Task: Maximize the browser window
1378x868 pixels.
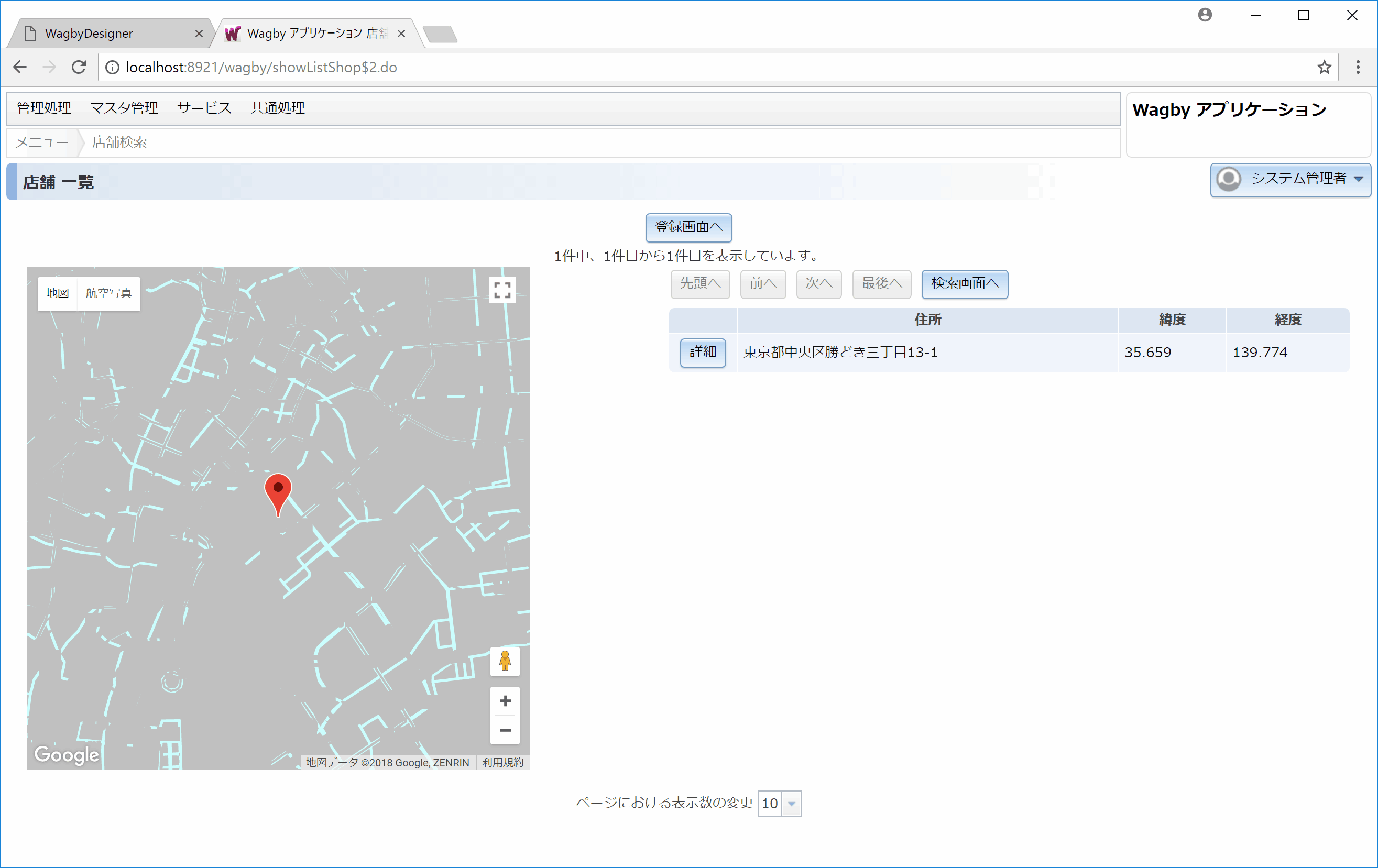Action: tap(1303, 15)
